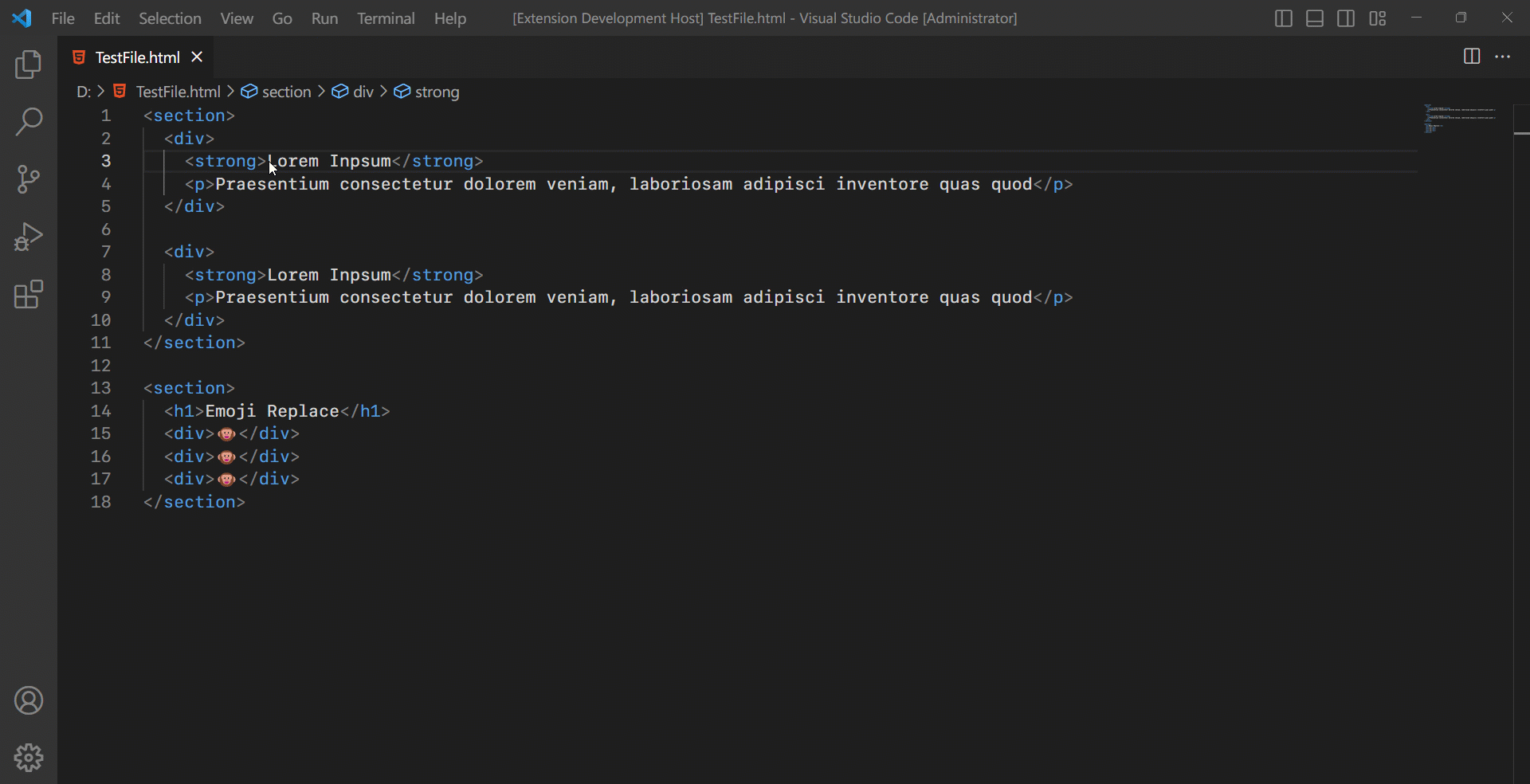Open the Edit menu
1530x784 pixels.
[x=107, y=18]
